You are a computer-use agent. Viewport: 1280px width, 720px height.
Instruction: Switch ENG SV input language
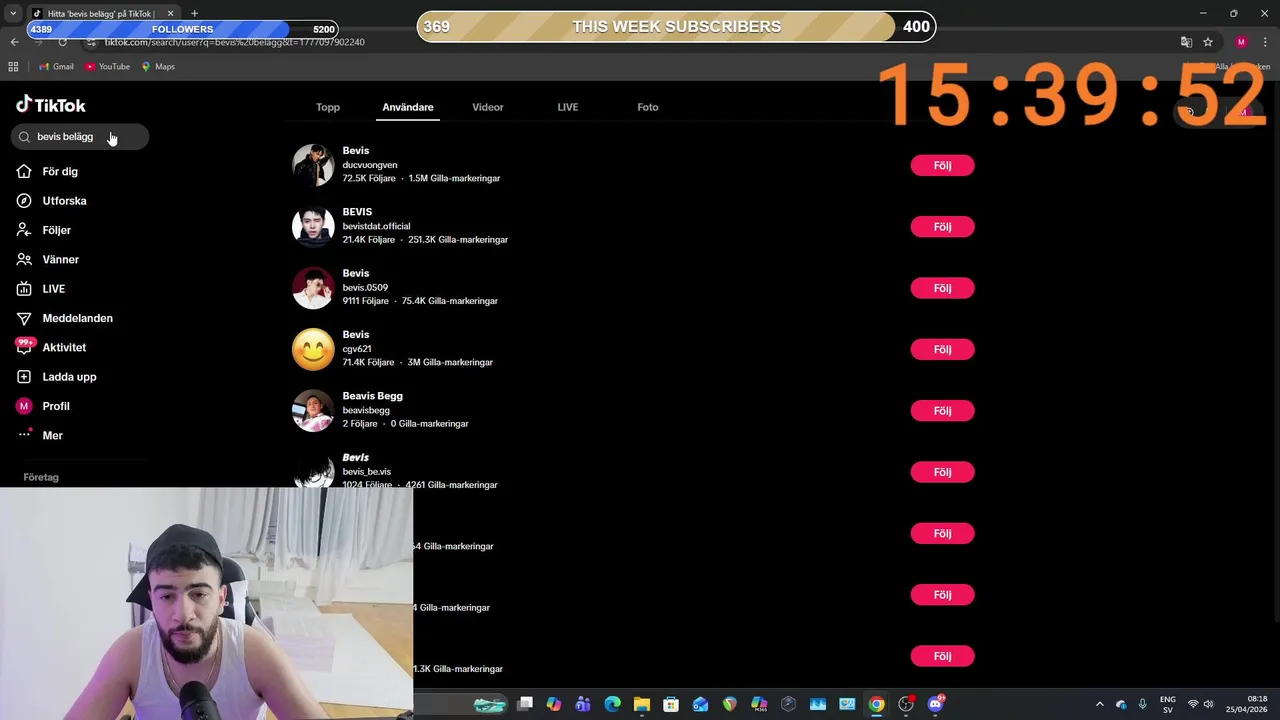1168,704
